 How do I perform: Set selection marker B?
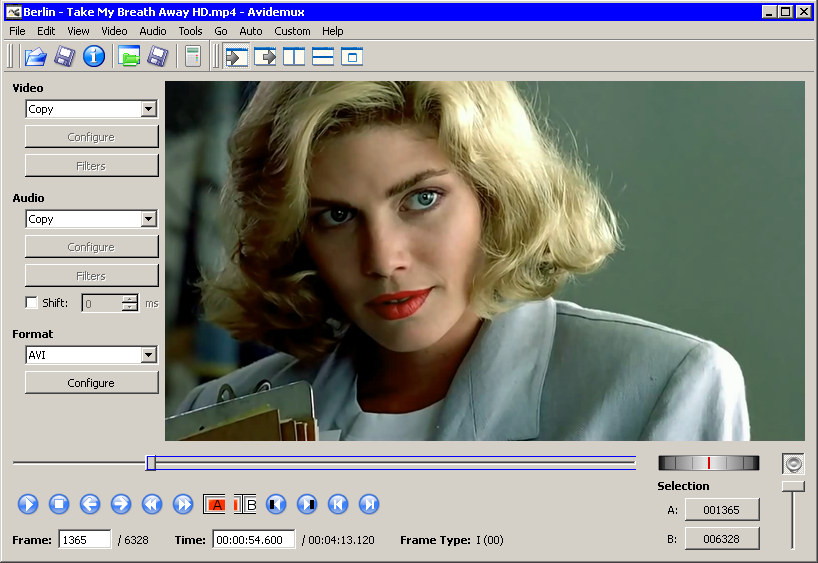coord(245,504)
